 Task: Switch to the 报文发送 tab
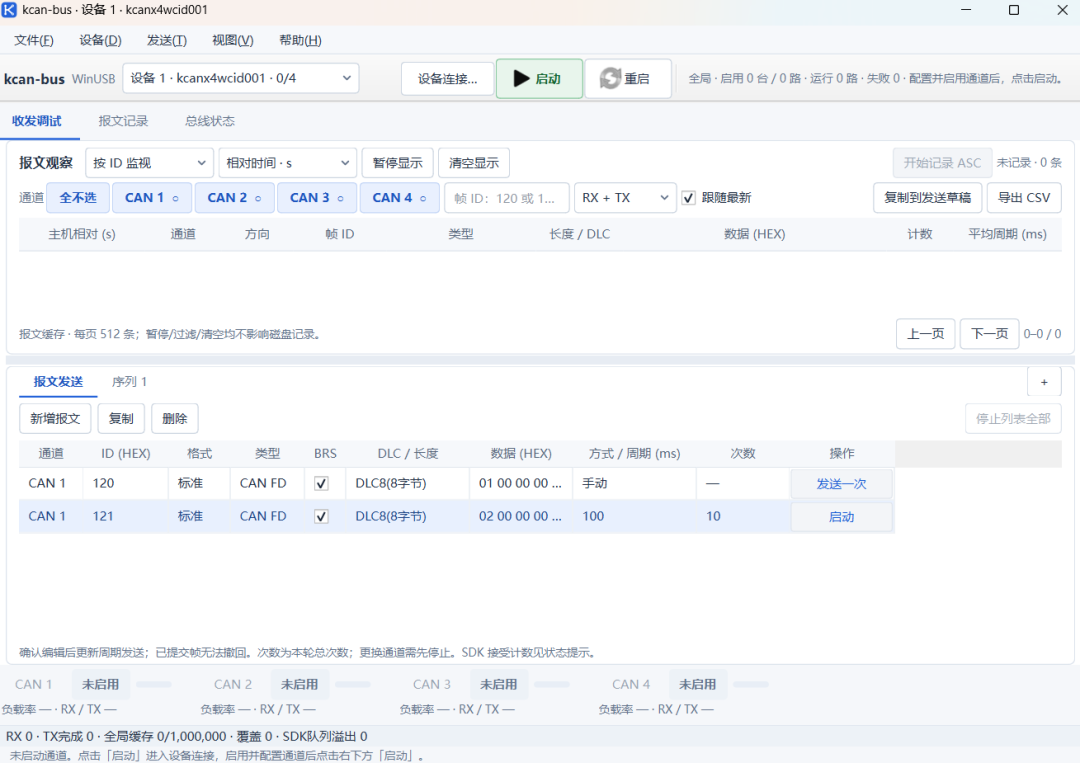point(59,382)
